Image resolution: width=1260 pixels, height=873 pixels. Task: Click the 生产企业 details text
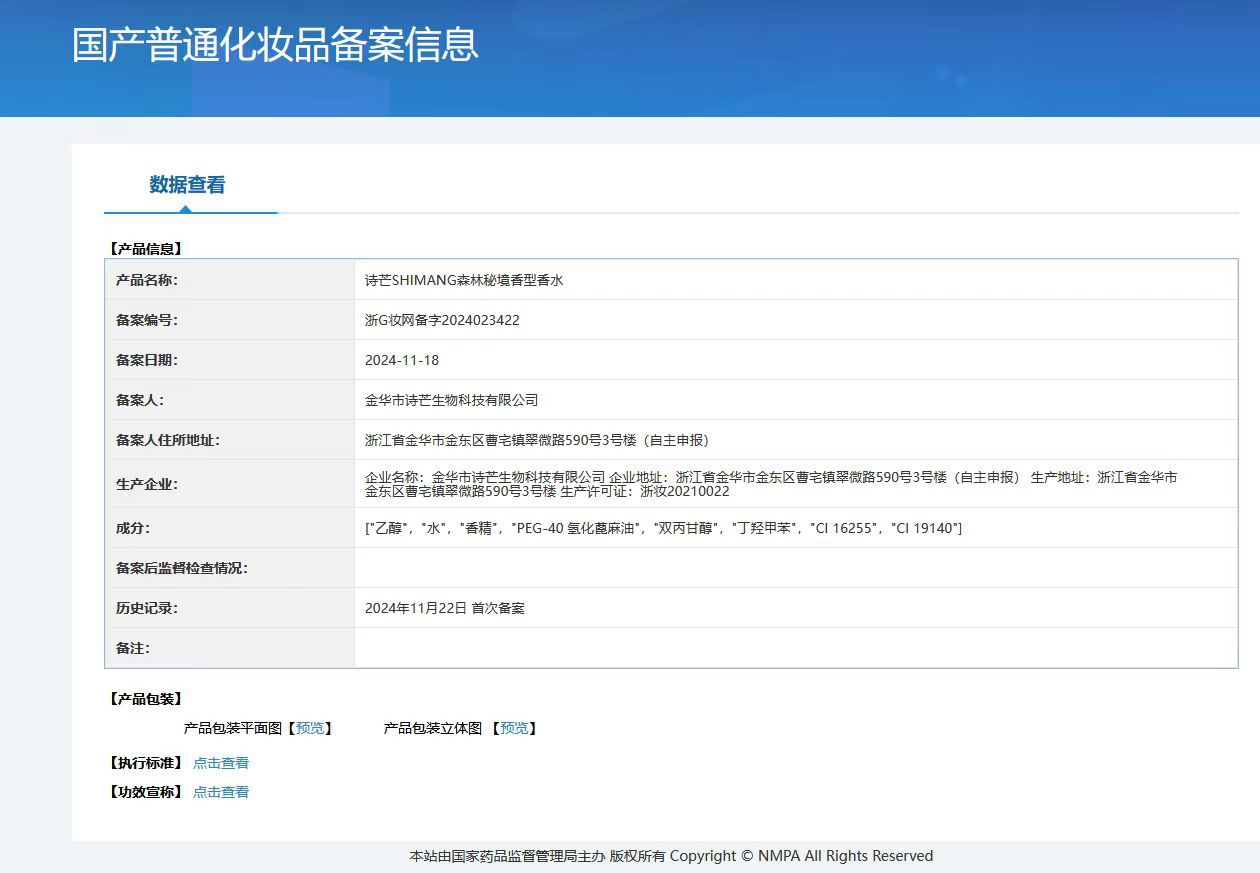point(770,484)
